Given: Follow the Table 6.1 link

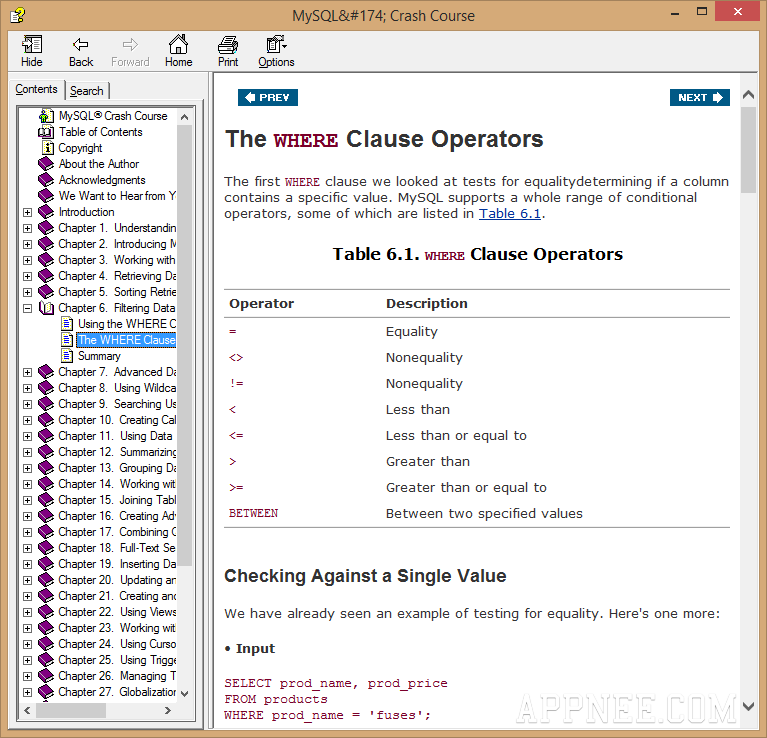Looking at the screenshot, I should [x=510, y=214].
